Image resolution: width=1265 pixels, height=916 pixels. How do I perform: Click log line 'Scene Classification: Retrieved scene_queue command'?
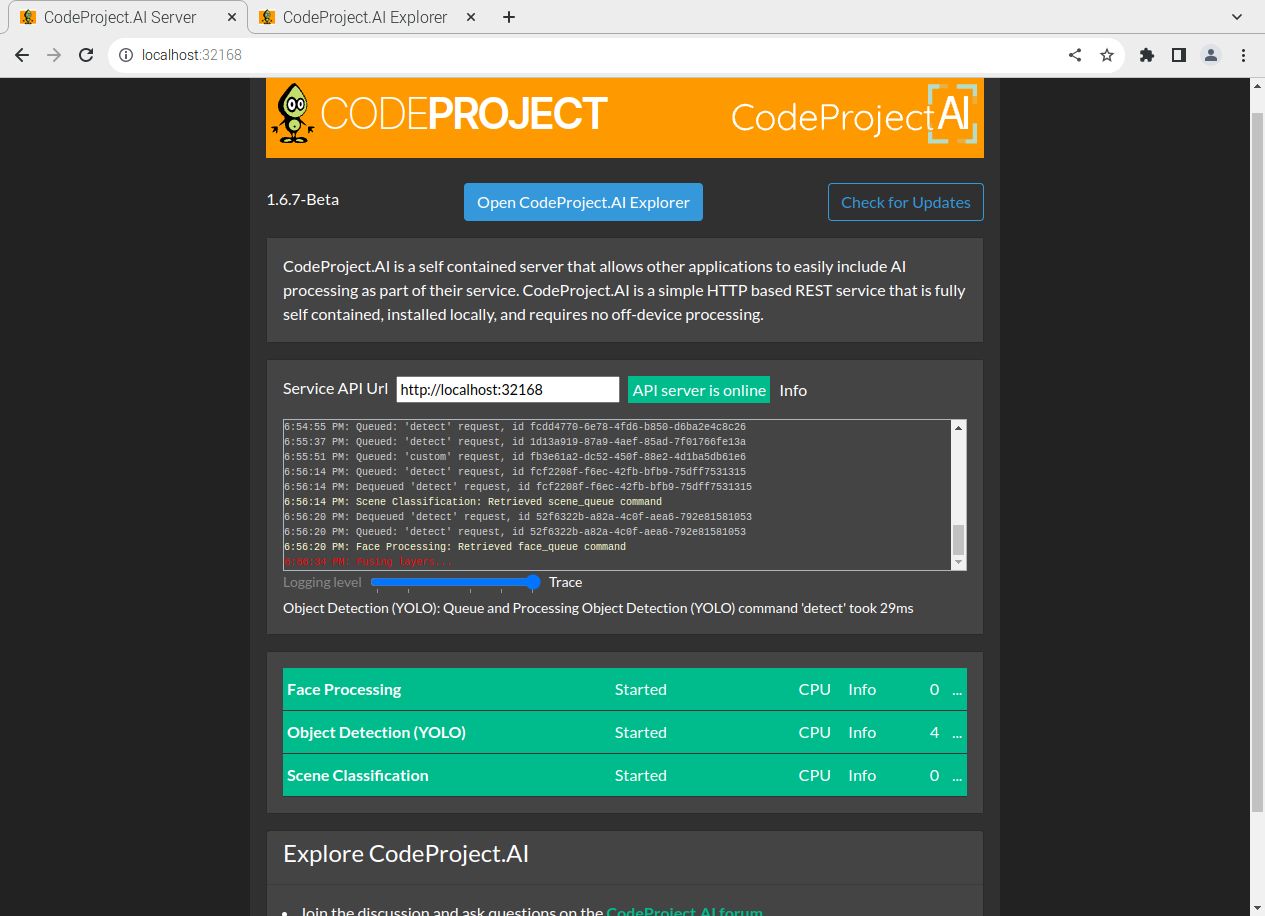[473, 502]
